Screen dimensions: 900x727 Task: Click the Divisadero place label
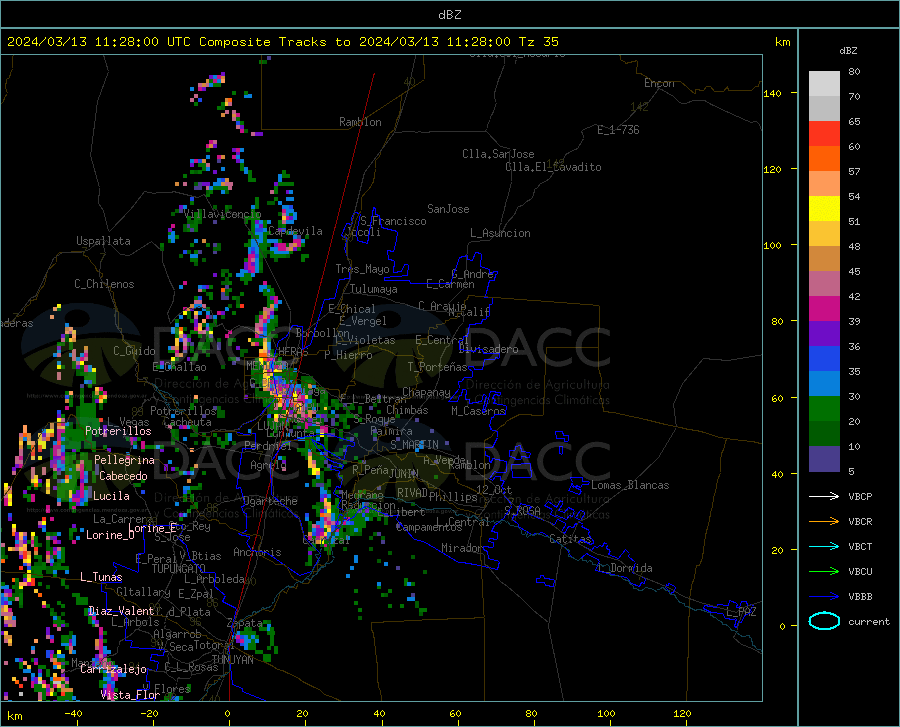[x=488, y=349]
